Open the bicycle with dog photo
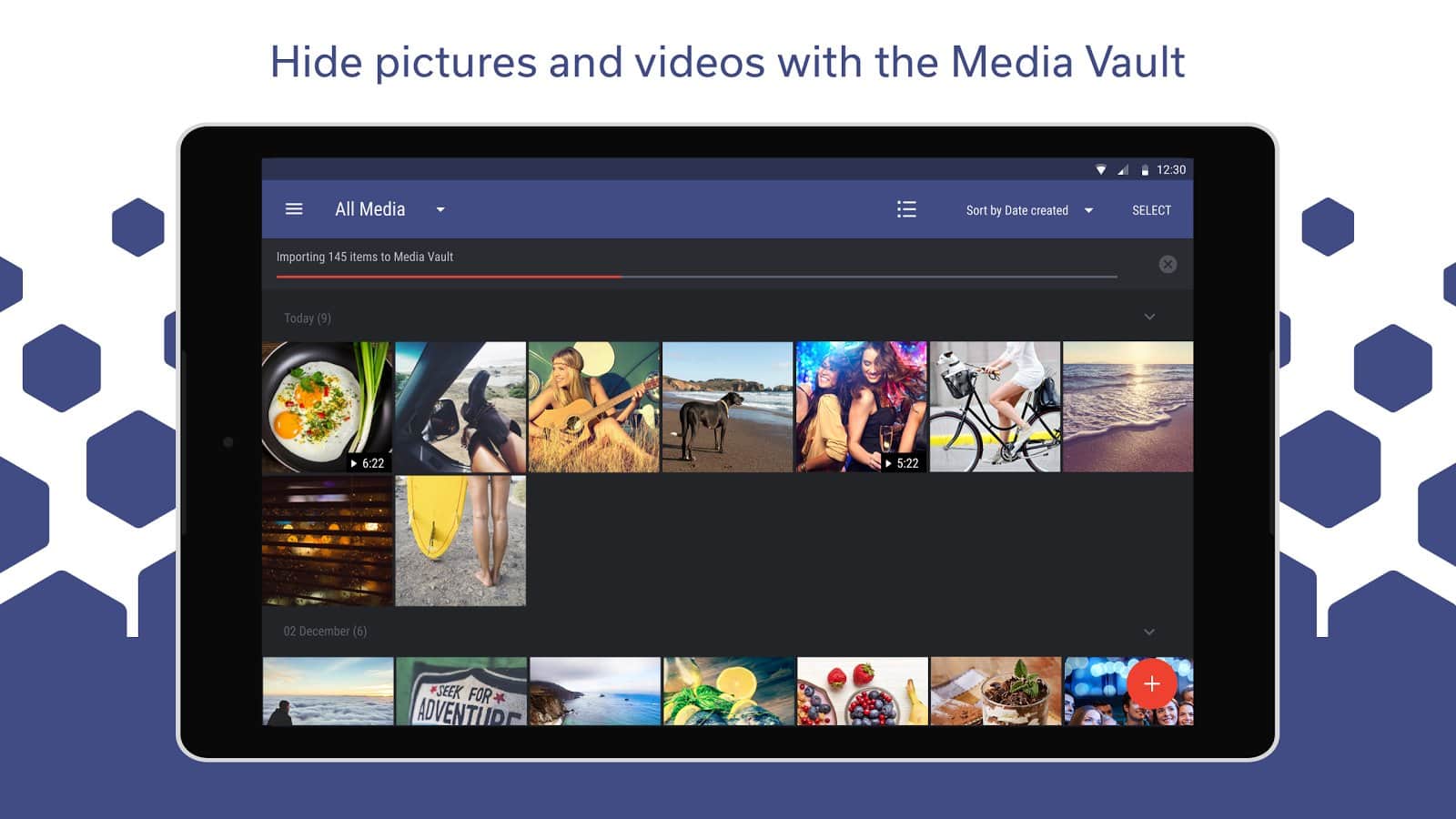Screen dimensions: 1456x819 click(995, 407)
